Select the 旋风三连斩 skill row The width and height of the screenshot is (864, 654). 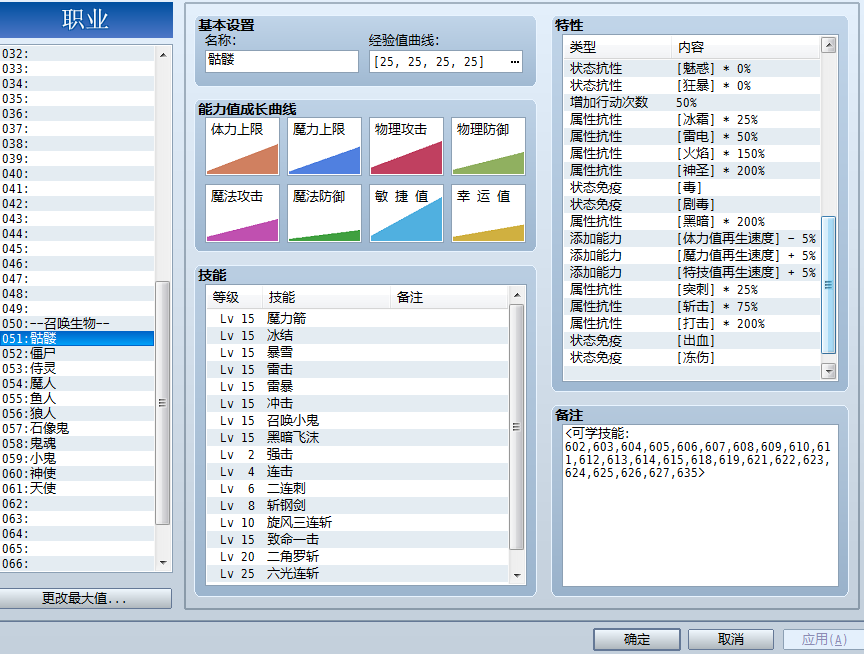[x=357, y=522]
